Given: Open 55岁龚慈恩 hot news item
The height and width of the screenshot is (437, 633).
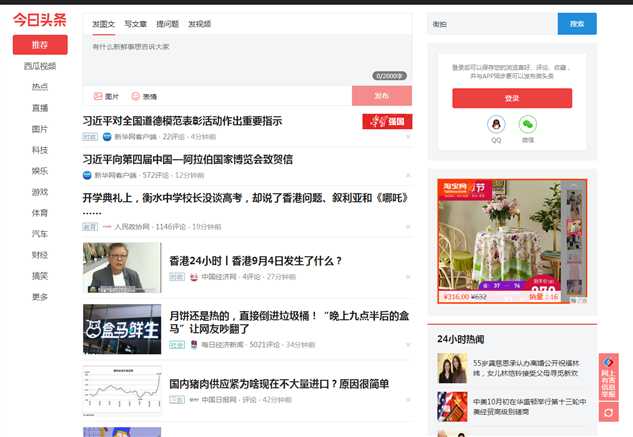Looking at the screenshot, I should pyautogui.click(x=526, y=368).
